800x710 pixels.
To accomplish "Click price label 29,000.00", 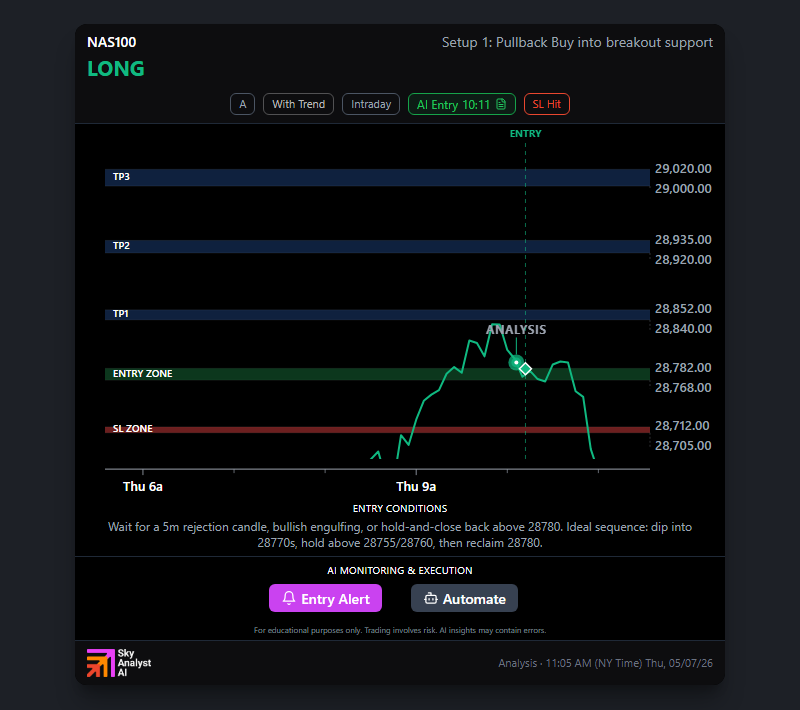I will pos(683,189).
